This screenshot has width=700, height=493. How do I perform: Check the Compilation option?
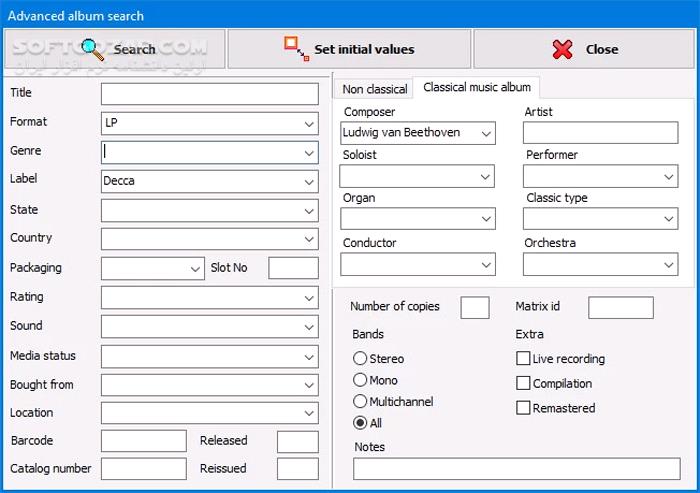[x=523, y=383]
